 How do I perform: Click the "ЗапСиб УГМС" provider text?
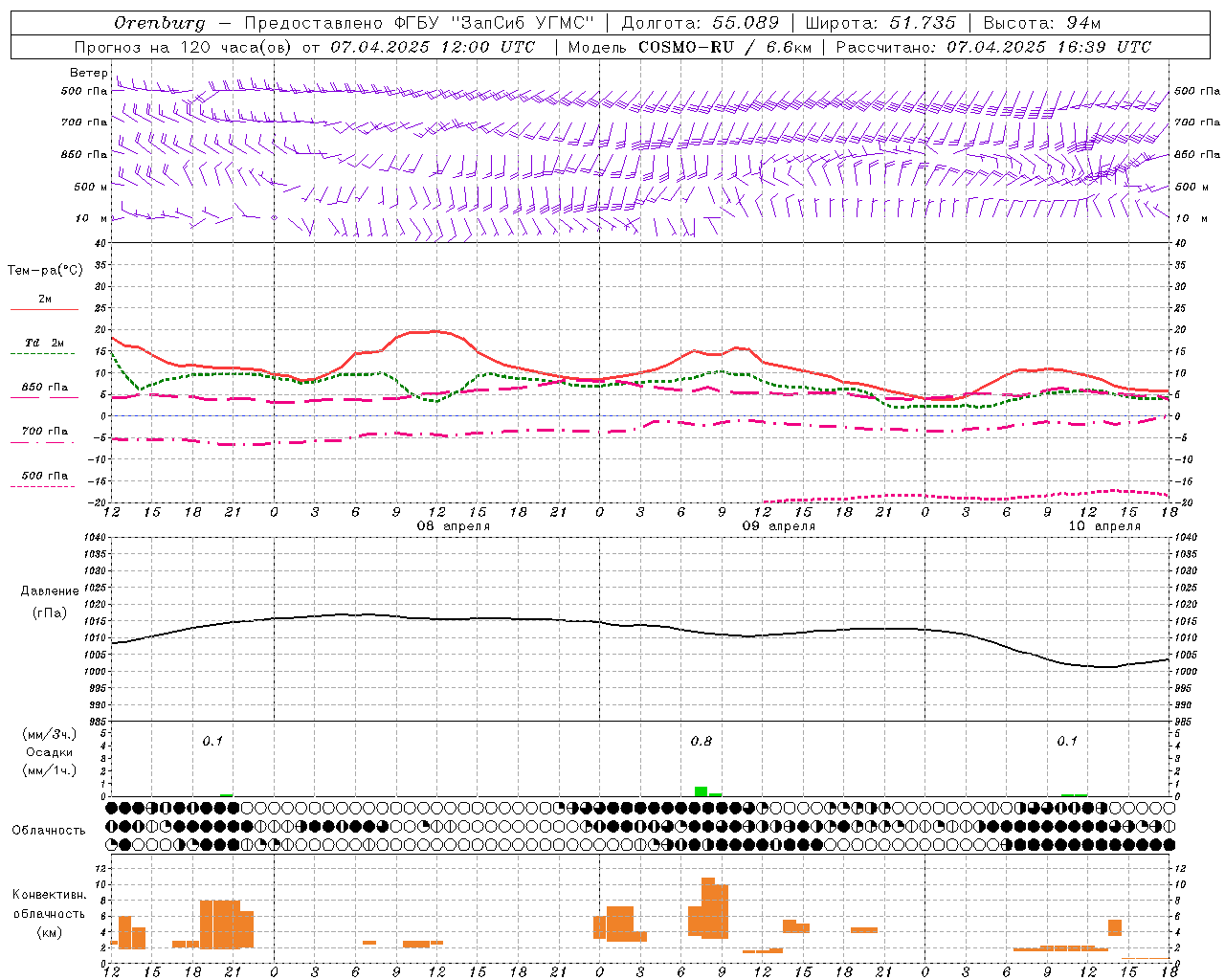click(x=523, y=23)
